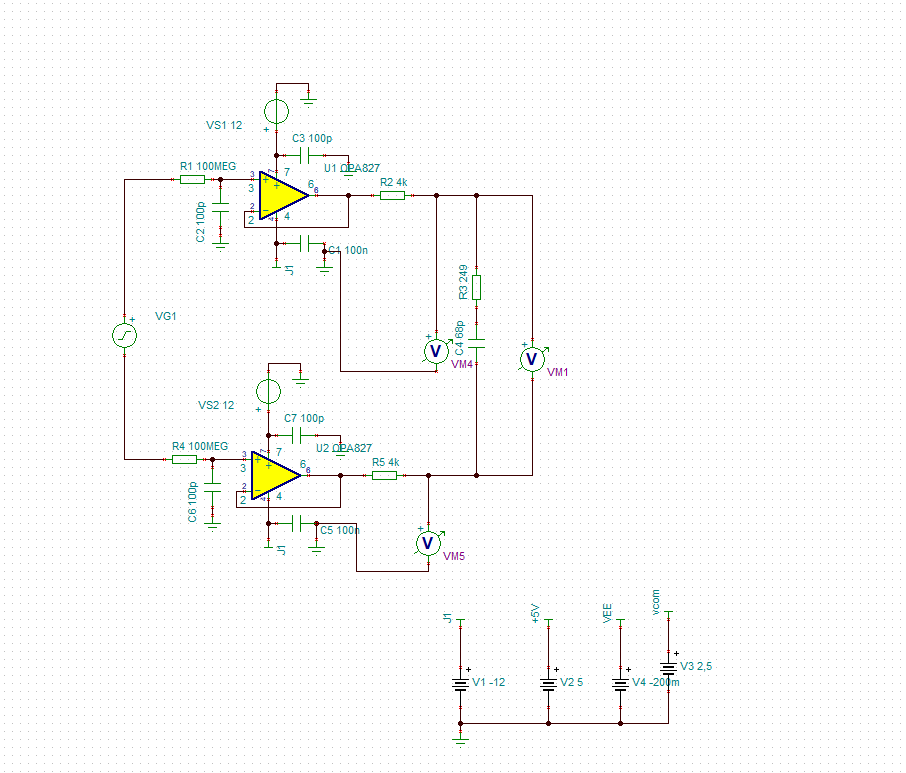Select capacitor C7 100p

(298, 435)
